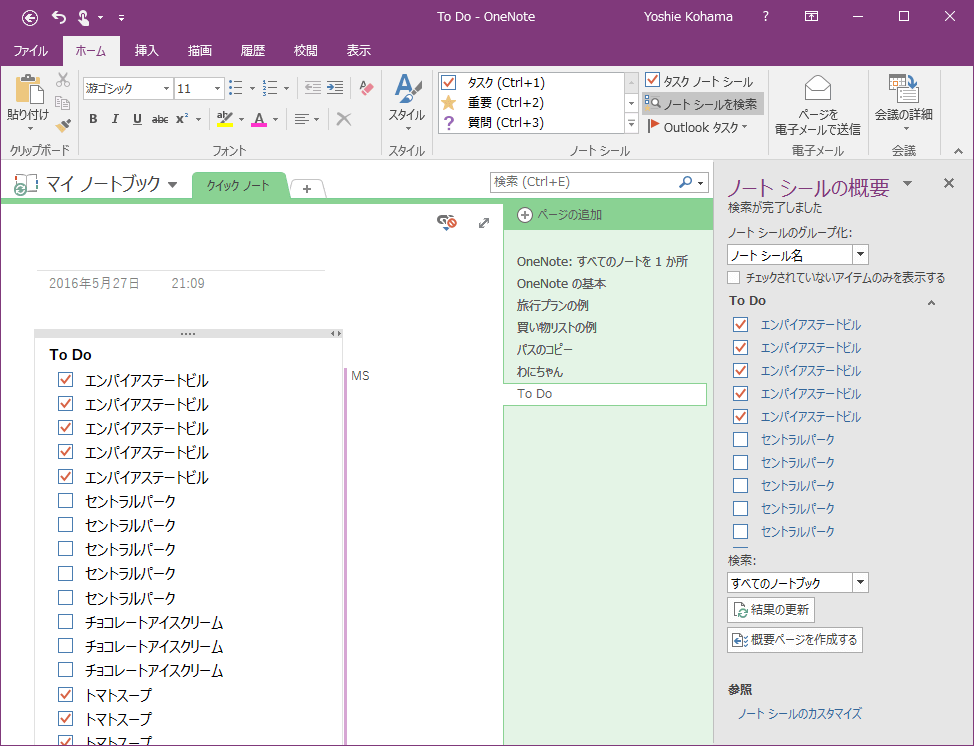Open the 描画 ribbon tab
974x746 pixels.
[200, 50]
